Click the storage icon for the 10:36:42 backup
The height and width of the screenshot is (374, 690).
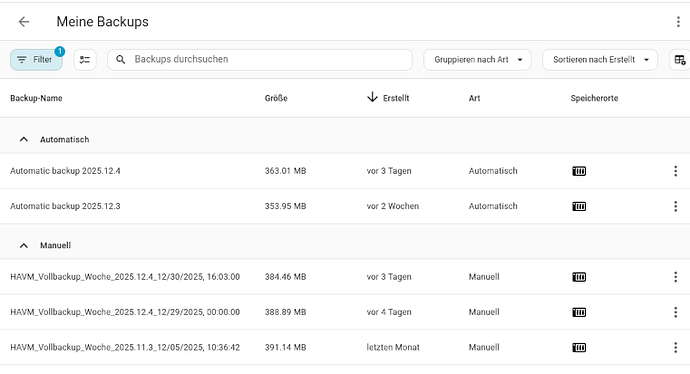(579, 347)
